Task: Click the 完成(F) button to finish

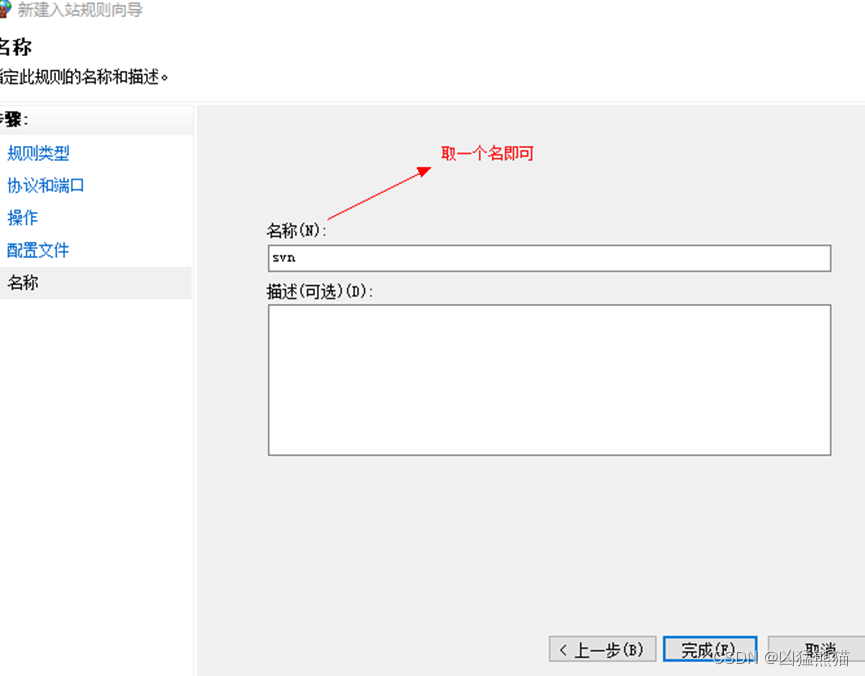Action: (710, 649)
